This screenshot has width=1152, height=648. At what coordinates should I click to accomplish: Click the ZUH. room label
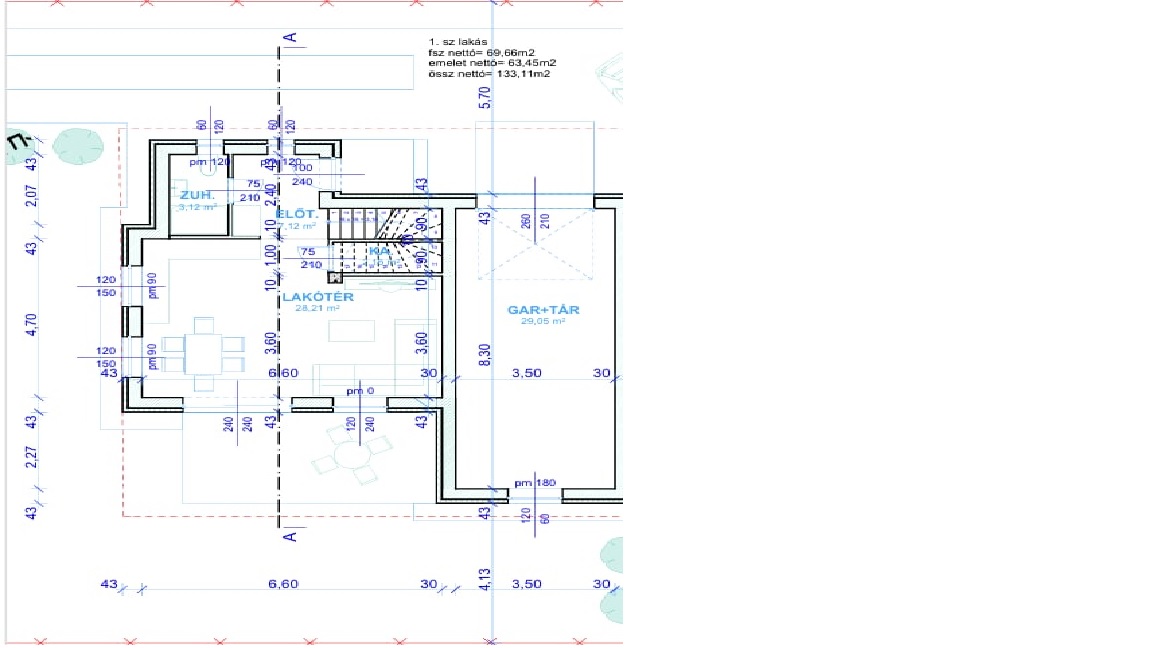[192, 196]
